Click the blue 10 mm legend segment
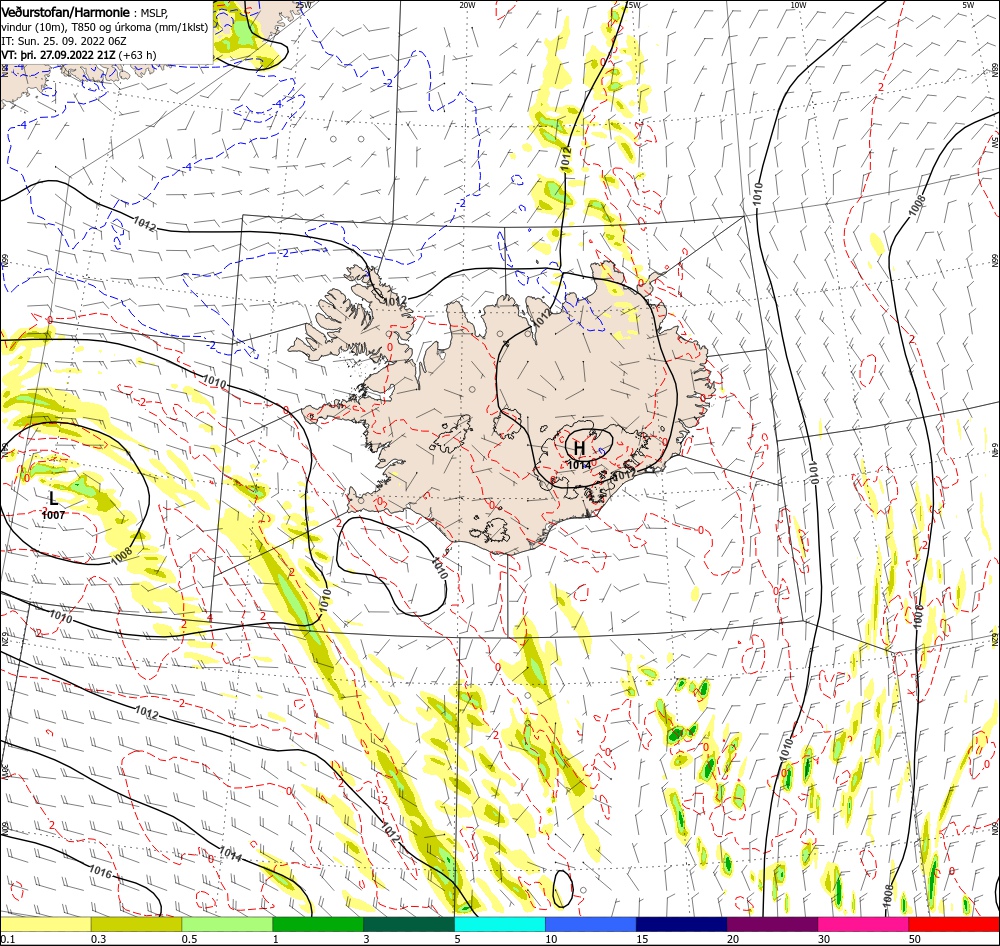The height and width of the screenshot is (946, 1000). tap(591, 925)
